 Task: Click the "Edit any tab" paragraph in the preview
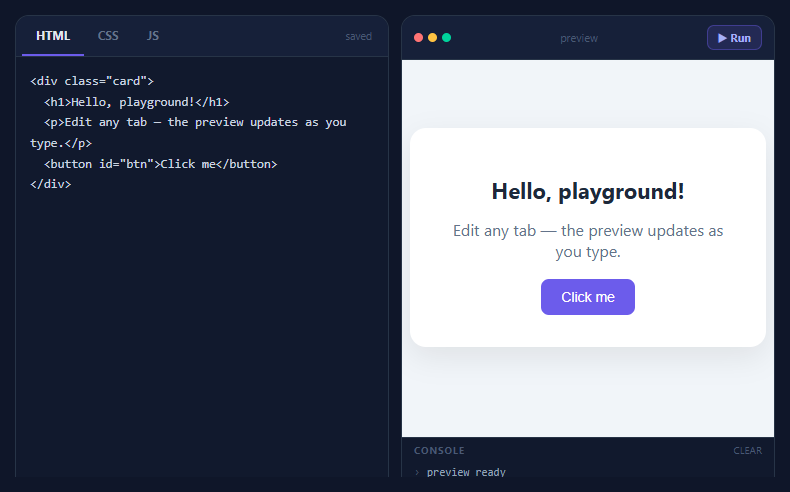tap(588, 241)
